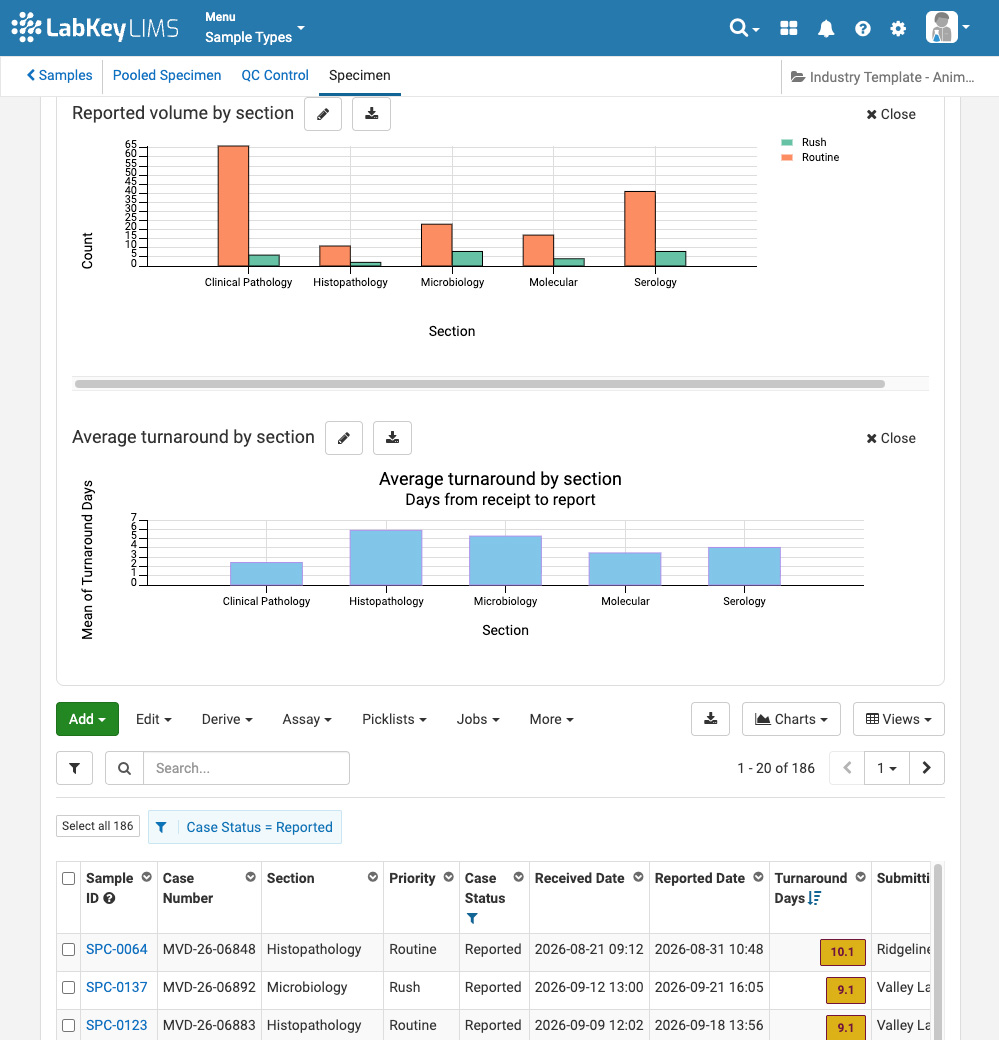
Task: Click the LabKey LIMS logo
Action: pos(95,28)
